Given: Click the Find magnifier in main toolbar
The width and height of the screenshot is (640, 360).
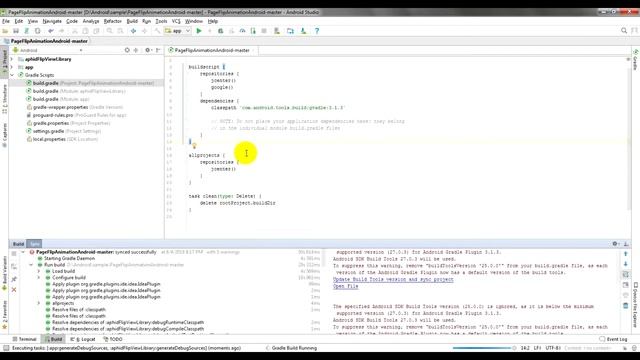Looking at the screenshot, I should [x=109, y=31].
